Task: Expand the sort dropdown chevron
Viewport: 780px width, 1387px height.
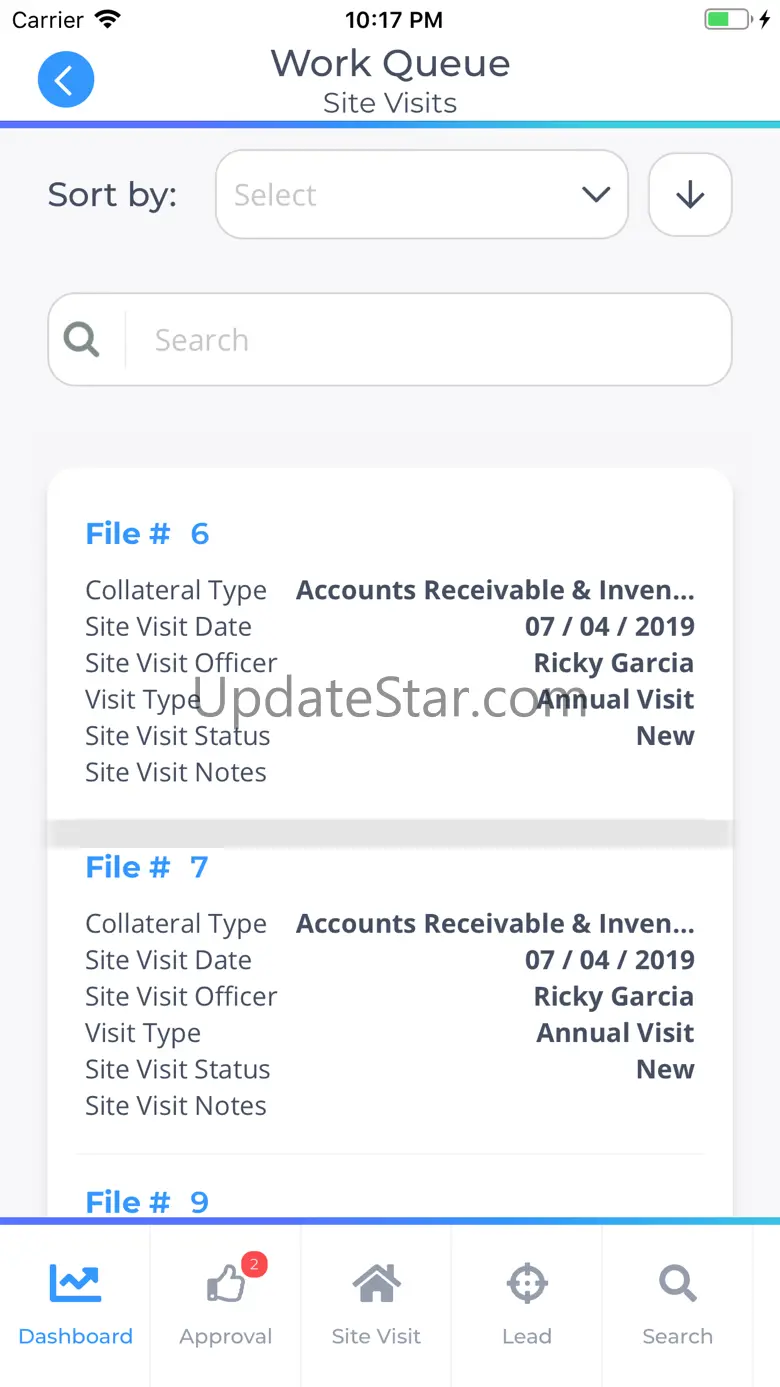Action: [x=596, y=195]
